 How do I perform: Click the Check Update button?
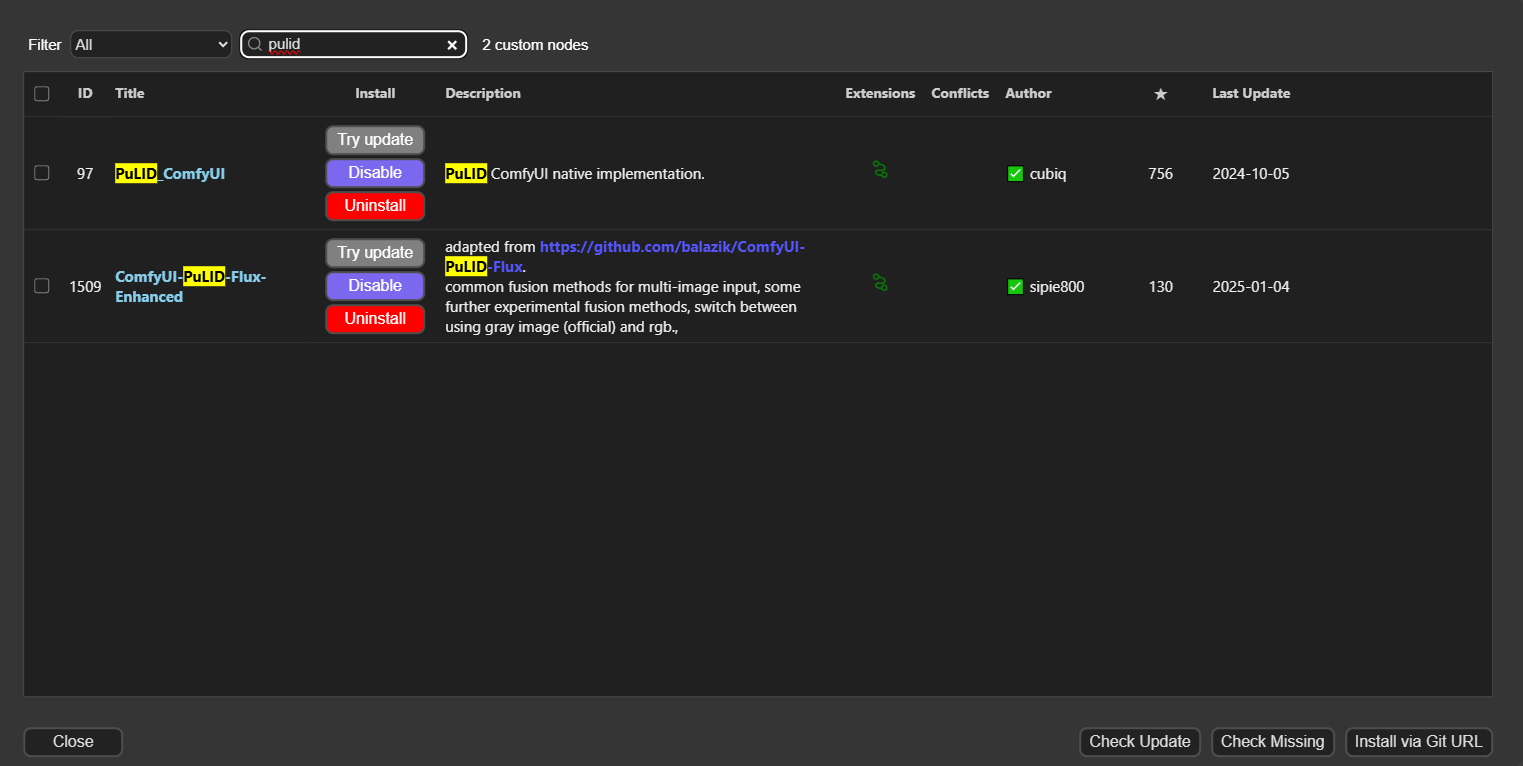(1140, 742)
